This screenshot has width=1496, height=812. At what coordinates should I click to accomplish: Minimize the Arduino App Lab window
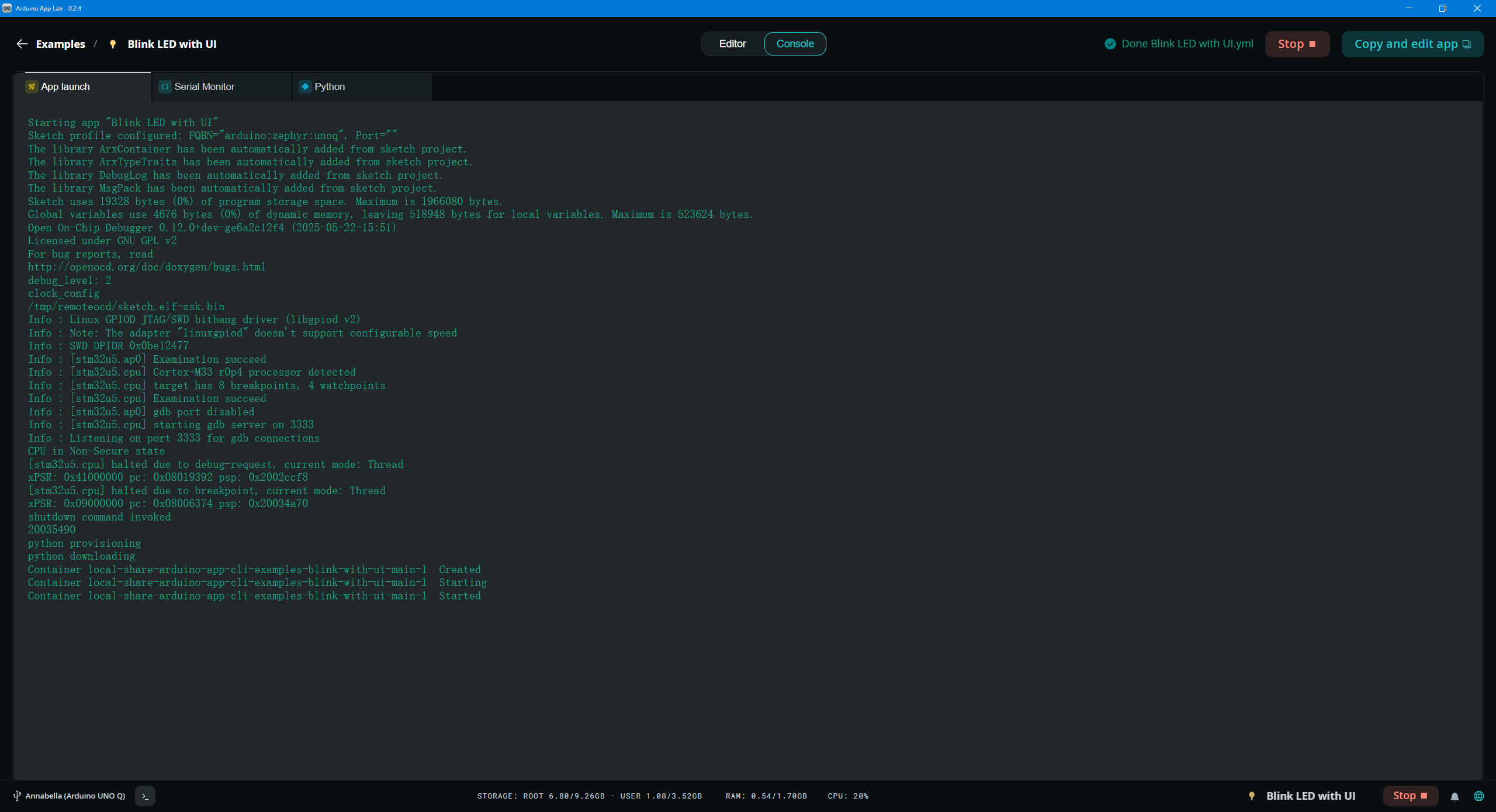click(1409, 8)
